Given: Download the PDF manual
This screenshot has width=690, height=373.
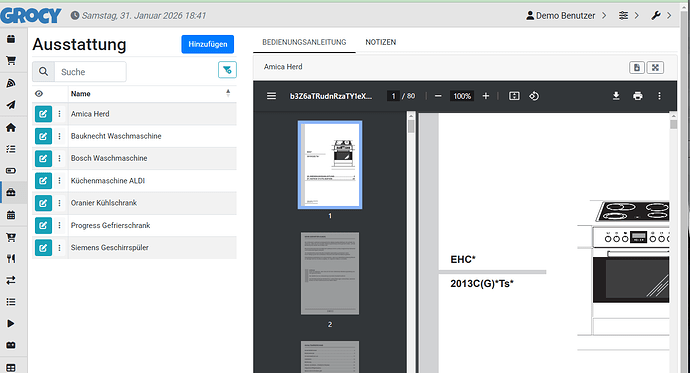Looking at the screenshot, I should tap(616, 96).
